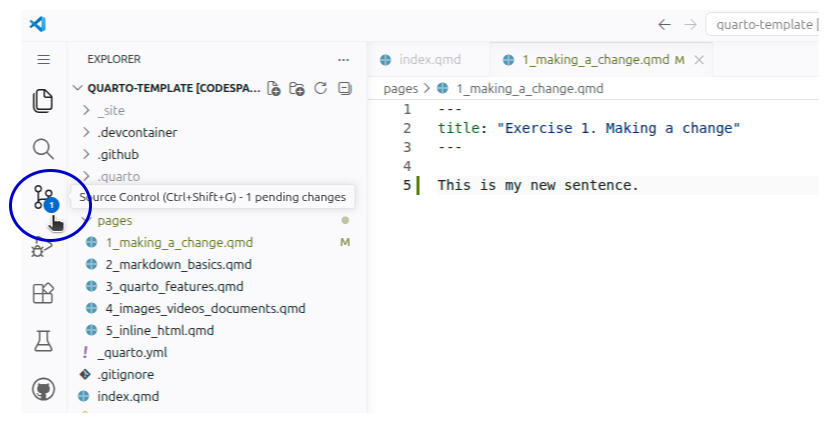
Task: Click line number 4 in the gutter
Action: point(407,166)
